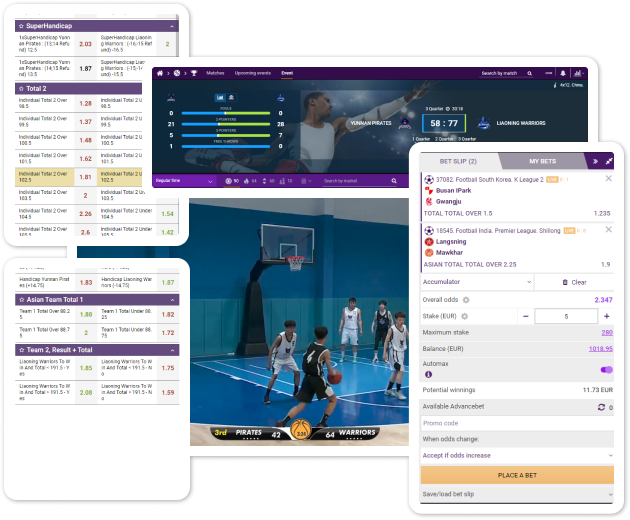The height and width of the screenshot is (520, 630).
Task: Select the up-down arrows handicap filter
Action: [268, 181]
